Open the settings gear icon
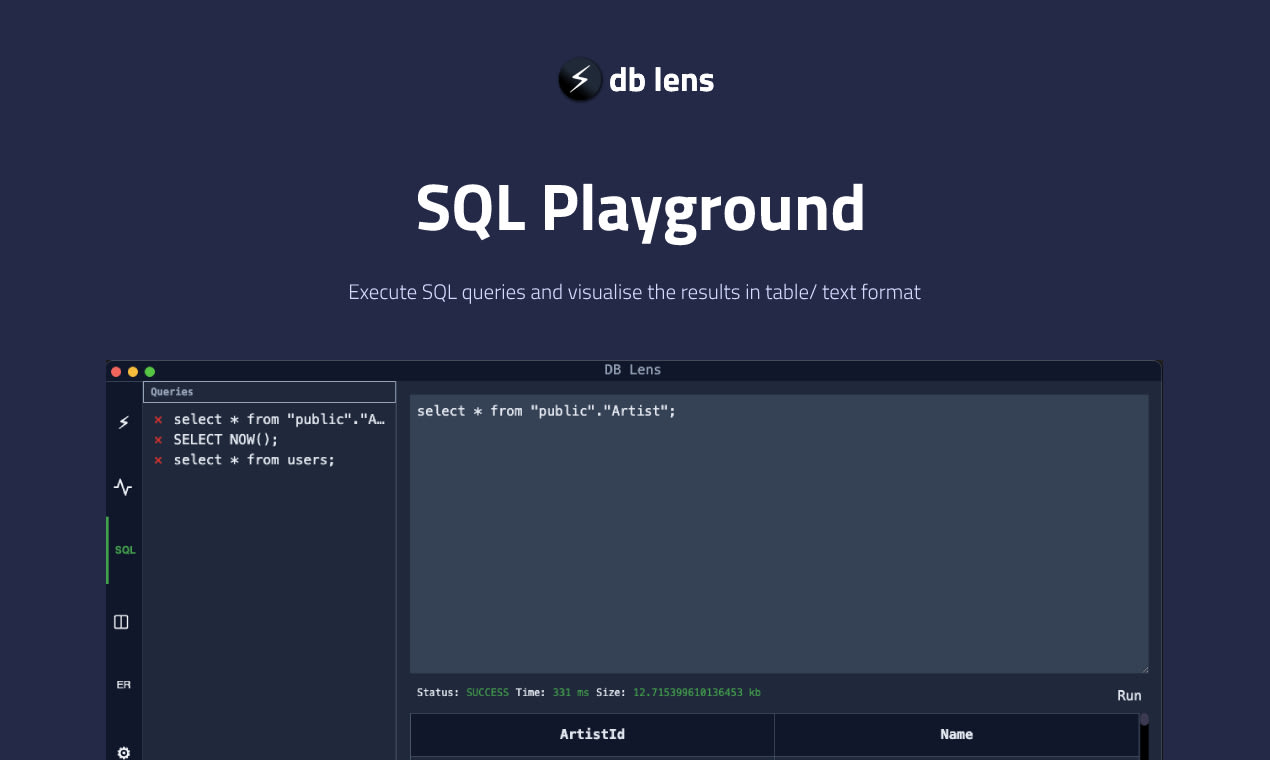1270x760 pixels. pos(123,753)
